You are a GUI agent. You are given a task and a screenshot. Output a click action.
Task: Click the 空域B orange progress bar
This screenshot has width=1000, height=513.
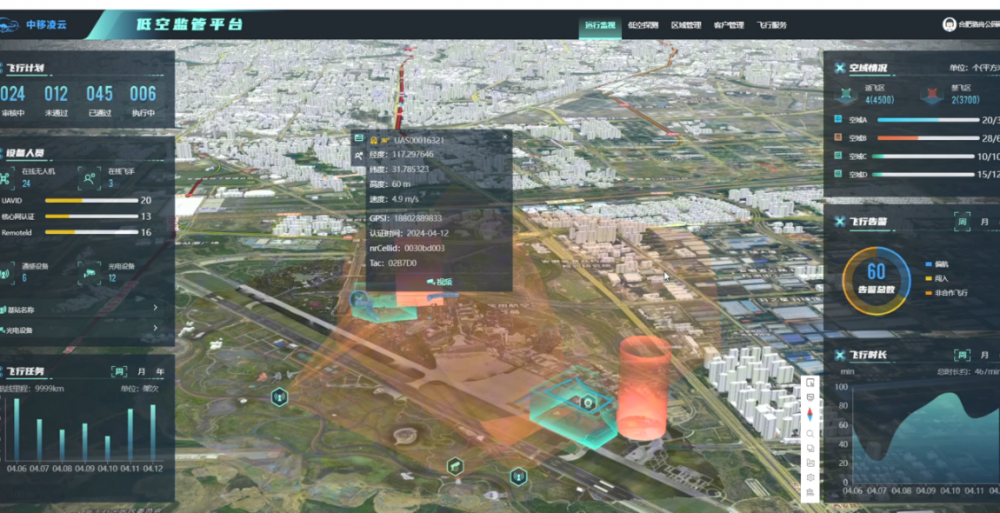[910, 138]
